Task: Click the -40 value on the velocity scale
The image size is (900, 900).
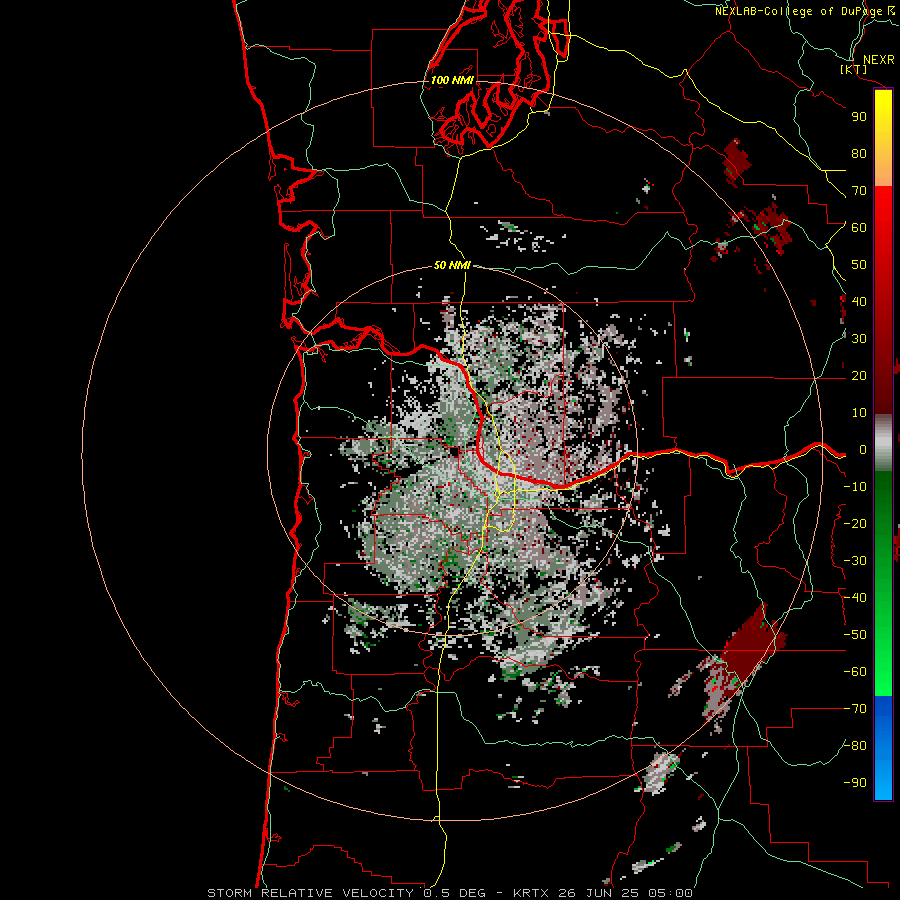Action: pyautogui.click(x=855, y=598)
